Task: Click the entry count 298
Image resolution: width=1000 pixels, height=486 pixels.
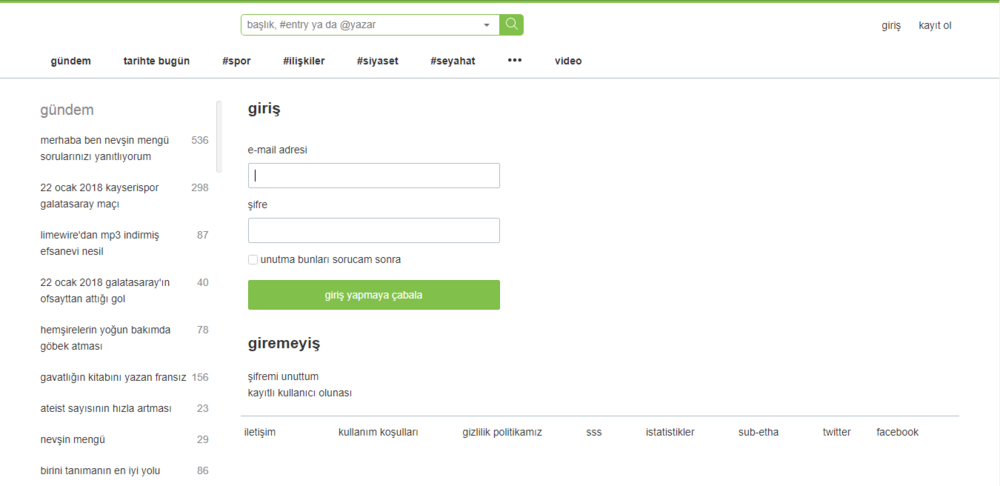Action: click(200, 188)
